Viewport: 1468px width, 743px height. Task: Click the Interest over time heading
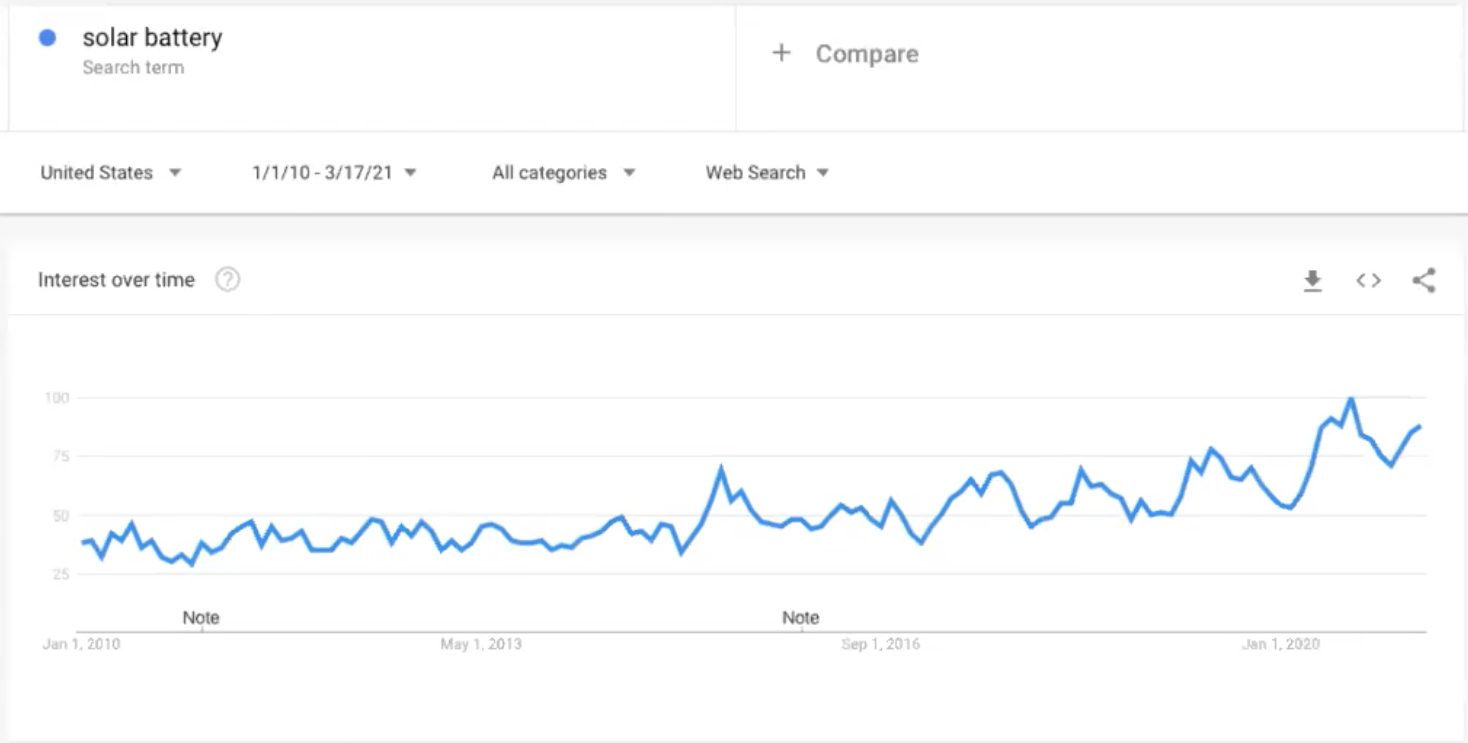[116, 280]
